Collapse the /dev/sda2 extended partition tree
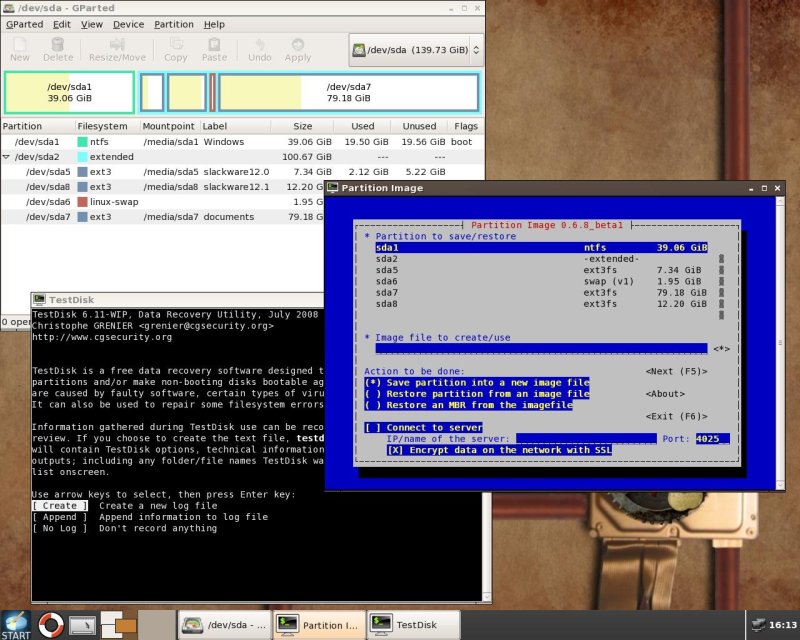This screenshot has height=640, width=800. coord(6,157)
